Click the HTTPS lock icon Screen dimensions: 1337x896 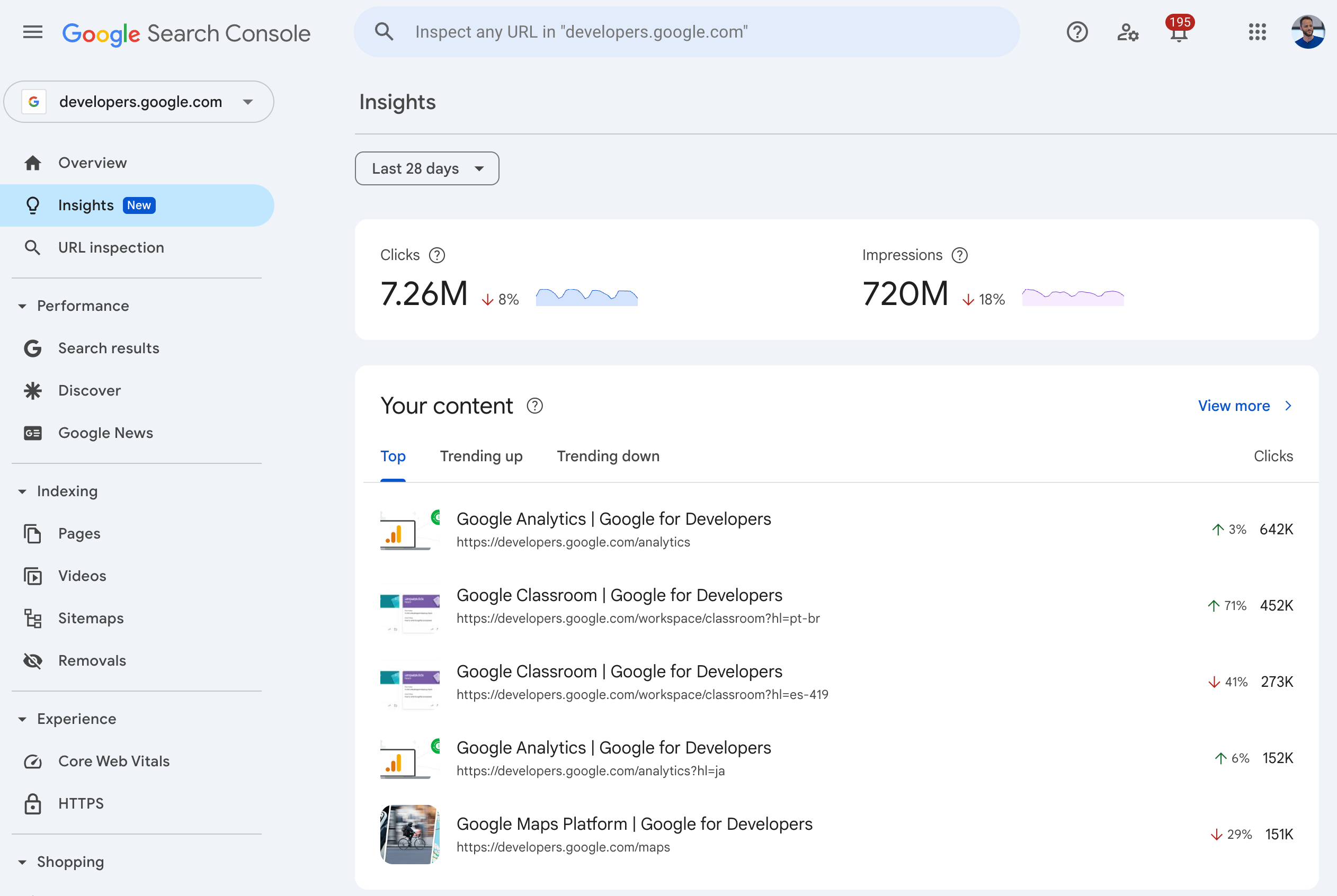33,803
